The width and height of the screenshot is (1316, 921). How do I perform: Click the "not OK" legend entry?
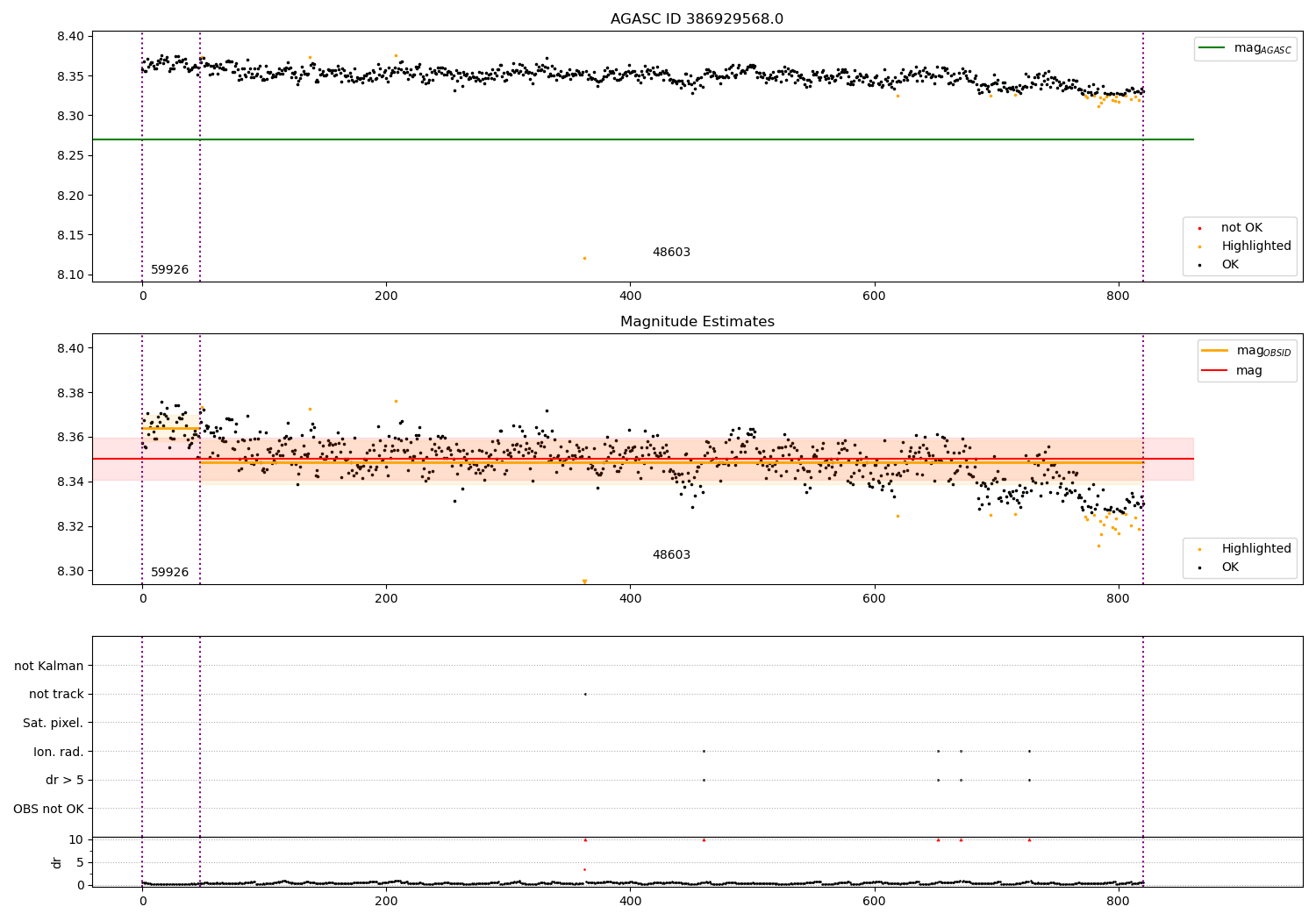tap(1241, 228)
